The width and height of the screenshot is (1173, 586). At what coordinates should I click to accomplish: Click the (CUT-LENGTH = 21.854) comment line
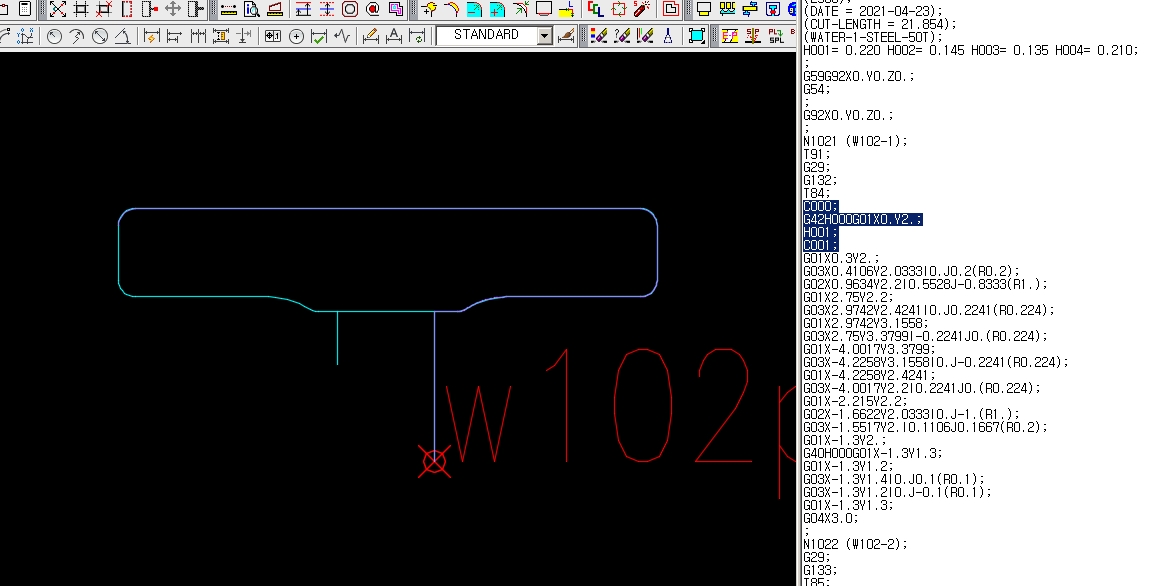pos(878,24)
